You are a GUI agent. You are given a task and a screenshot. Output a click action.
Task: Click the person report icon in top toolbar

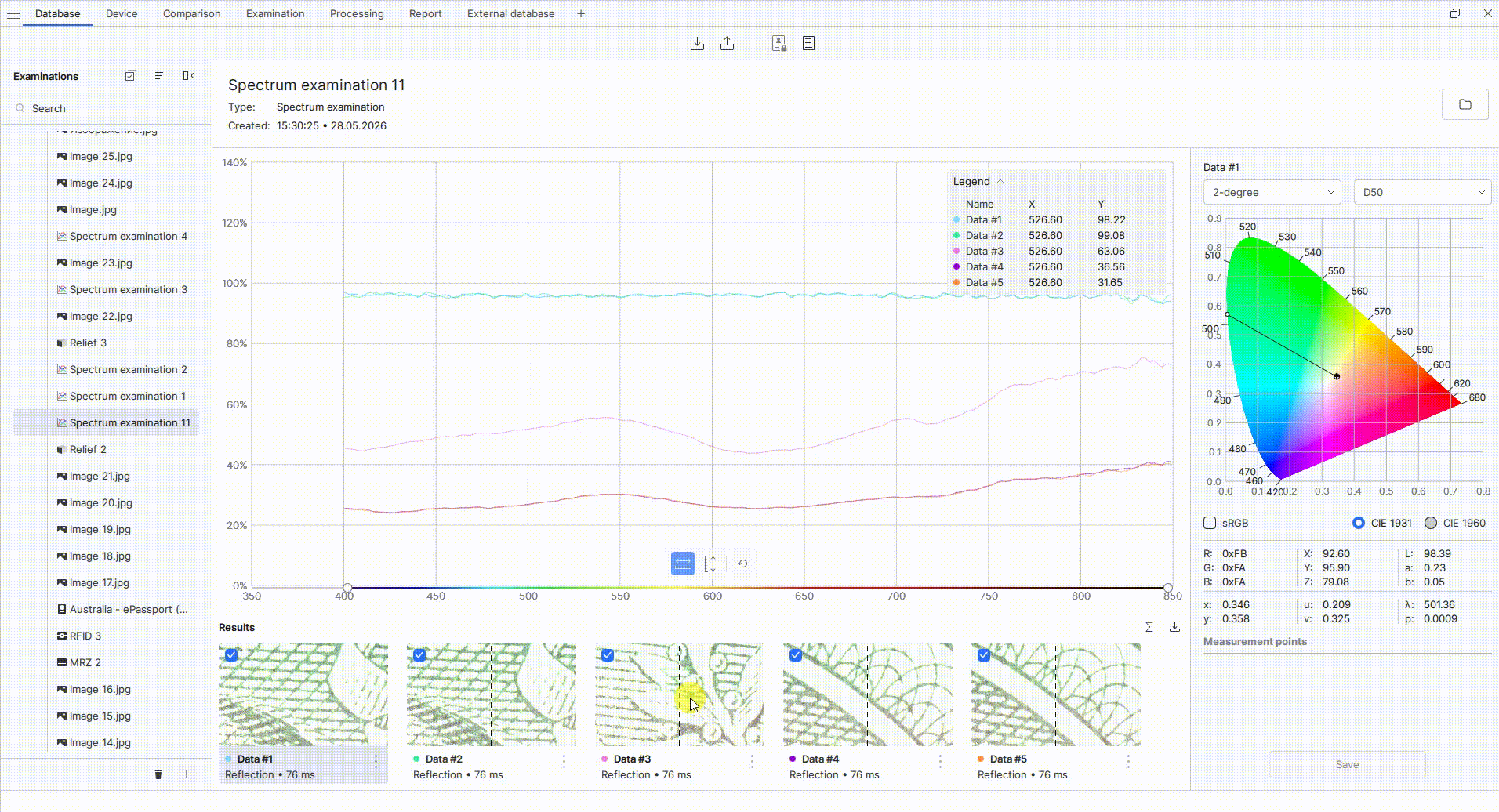[779, 43]
